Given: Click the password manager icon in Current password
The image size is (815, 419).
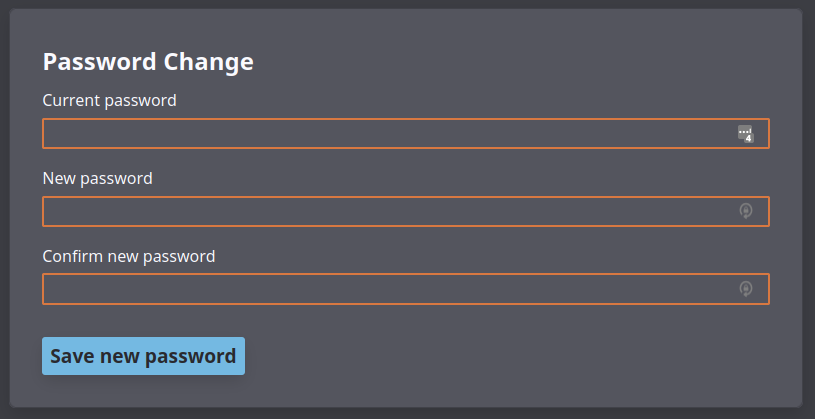Looking at the screenshot, I should tap(745, 134).
